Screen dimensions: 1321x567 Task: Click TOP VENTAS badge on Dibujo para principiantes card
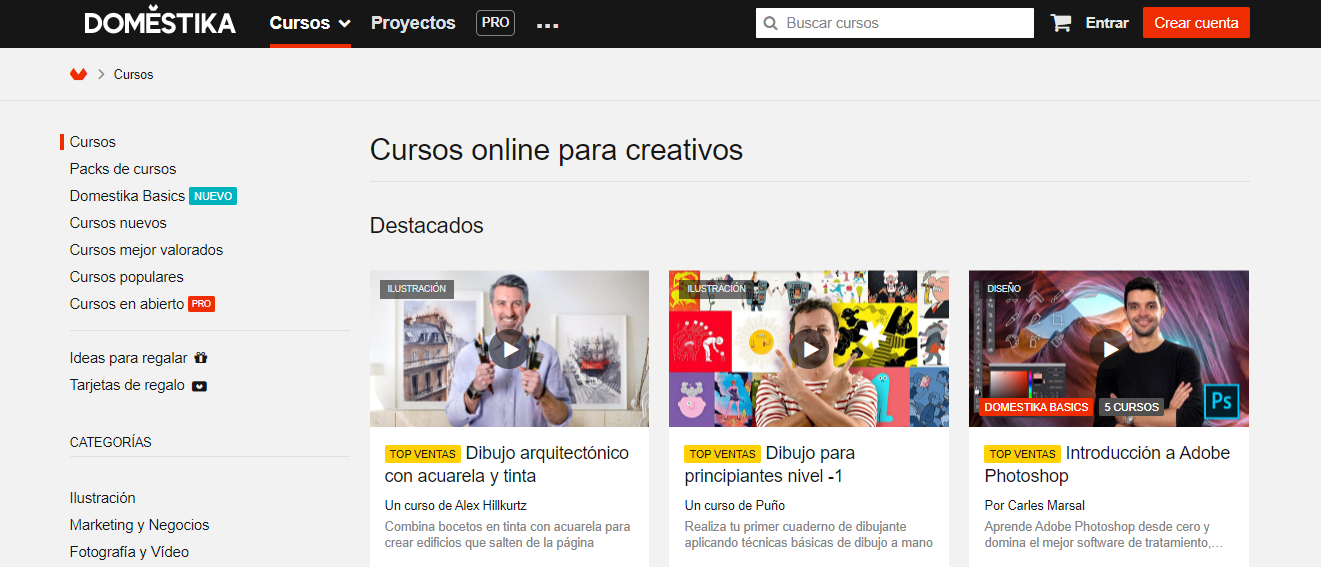pyautogui.click(x=723, y=454)
